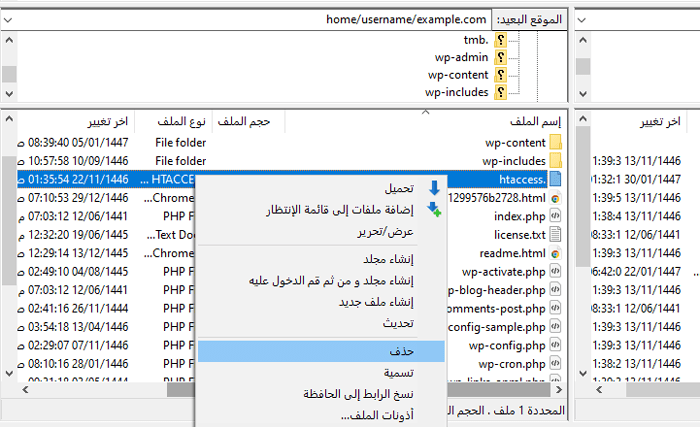This screenshot has height=428, width=700.
Task: Click the wp-includes tree folder question-mark icon
Action: tap(500, 92)
